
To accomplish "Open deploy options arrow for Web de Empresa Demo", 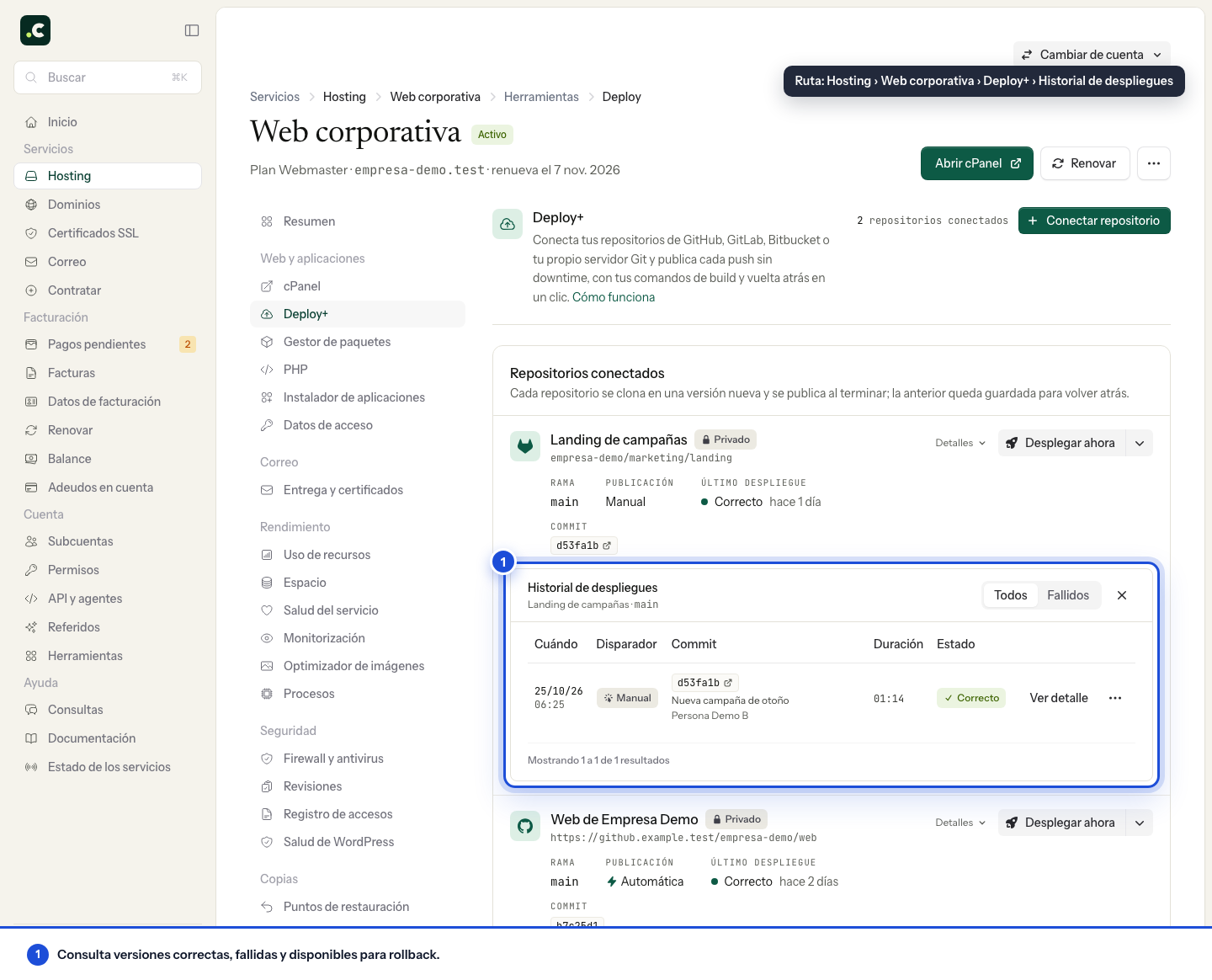I will click(1140, 823).
